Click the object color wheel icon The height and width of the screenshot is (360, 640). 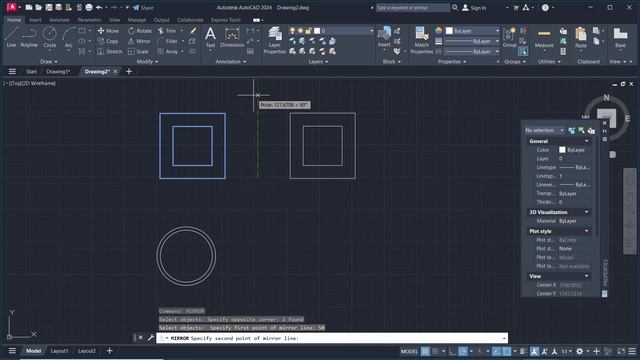(x=438, y=31)
